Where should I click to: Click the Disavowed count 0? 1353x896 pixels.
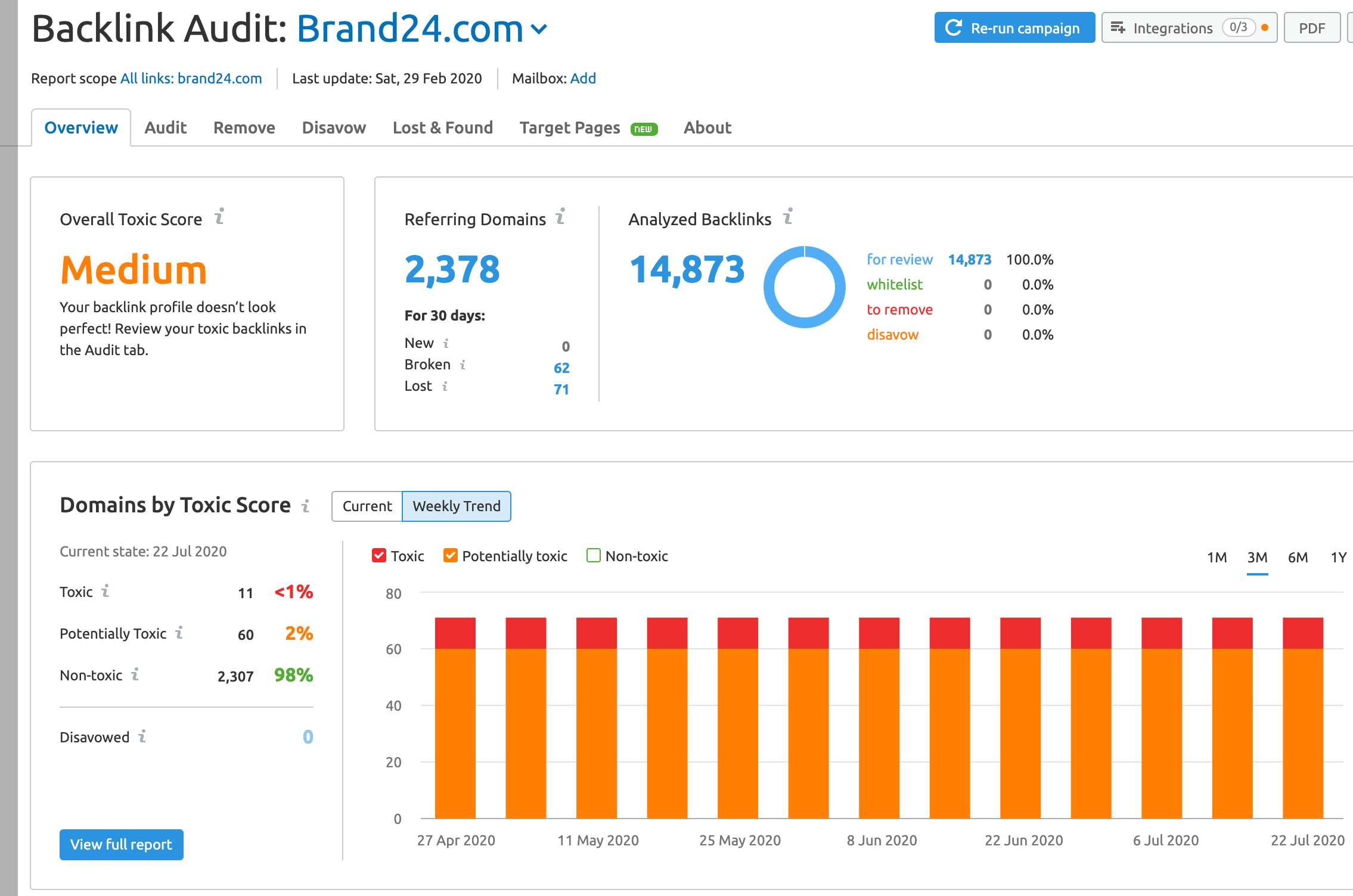[x=308, y=737]
